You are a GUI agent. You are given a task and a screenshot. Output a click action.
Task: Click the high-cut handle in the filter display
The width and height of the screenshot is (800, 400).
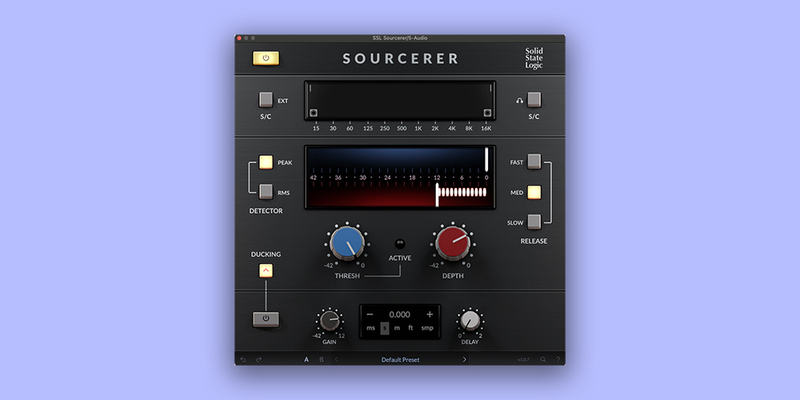click(487, 113)
